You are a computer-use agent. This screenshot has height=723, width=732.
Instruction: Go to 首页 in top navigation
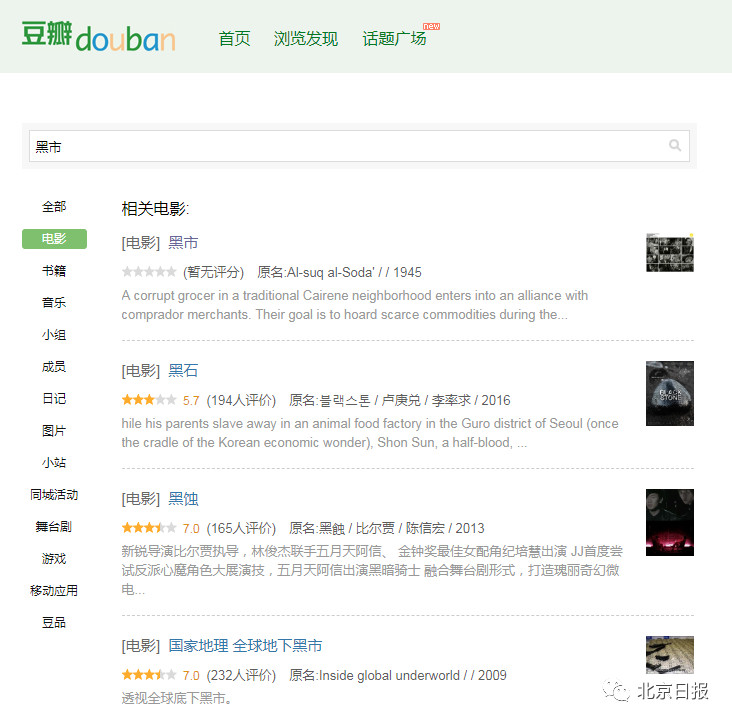pos(234,38)
